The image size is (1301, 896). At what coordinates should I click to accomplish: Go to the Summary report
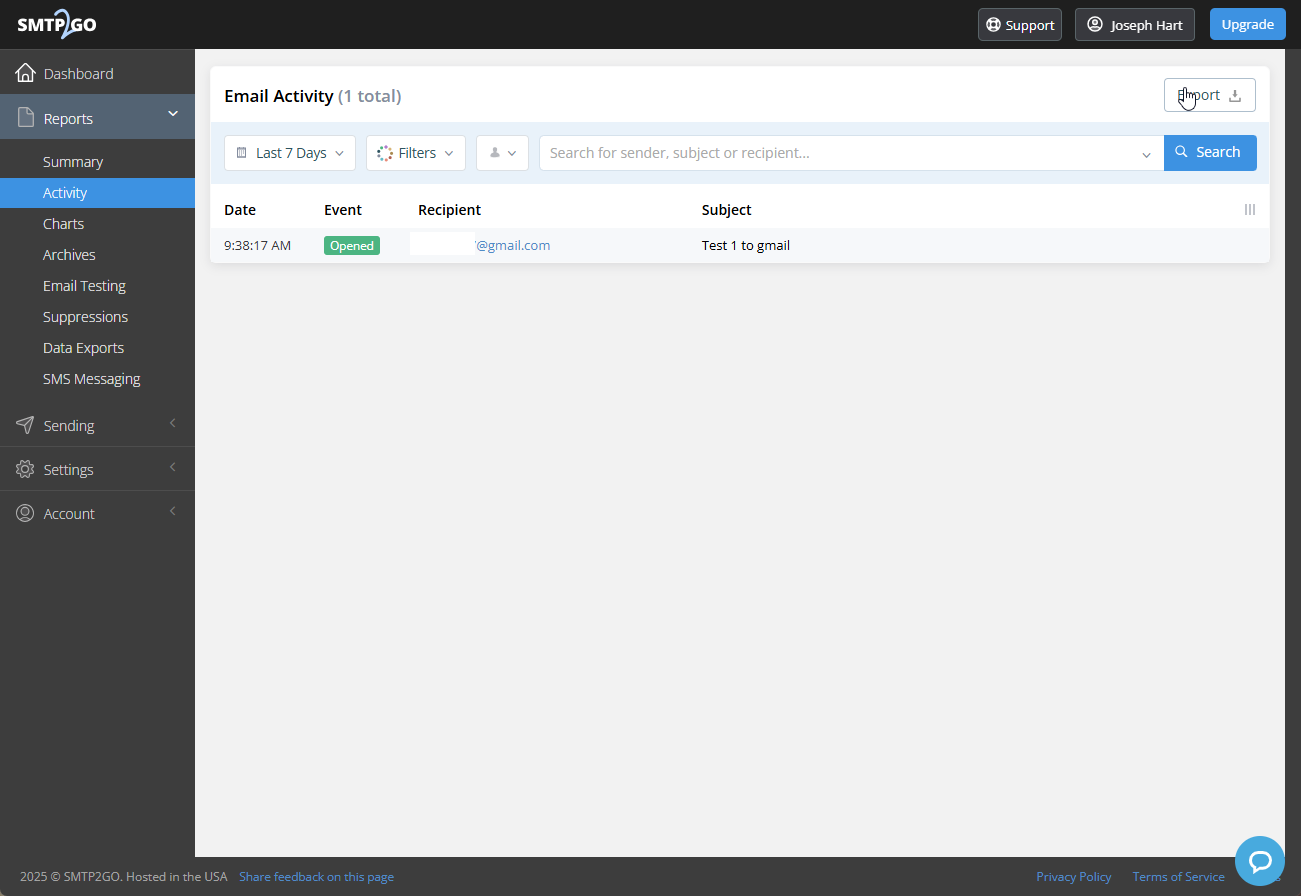click(x=73, y=162)
